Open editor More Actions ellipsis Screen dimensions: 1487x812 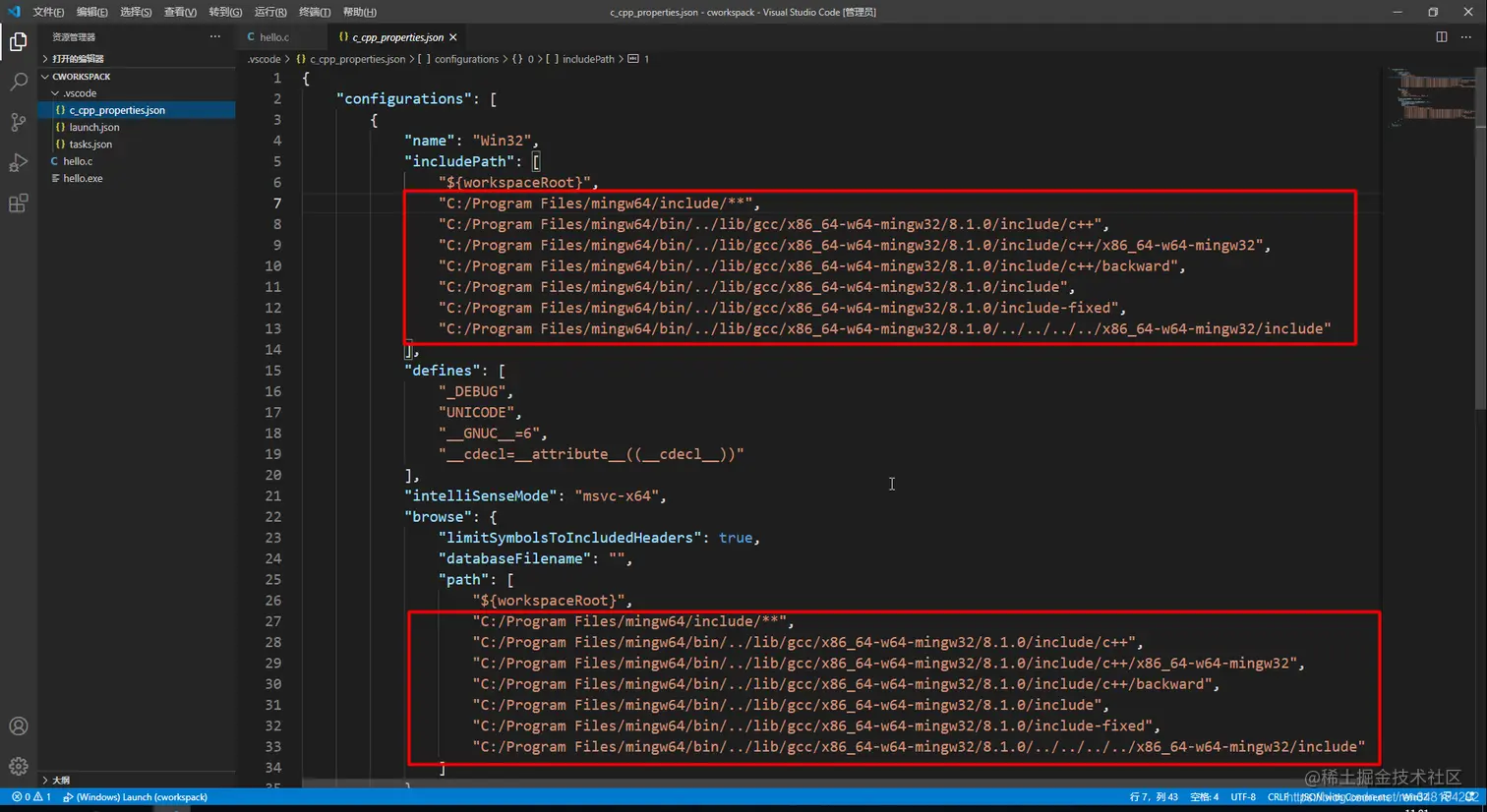point(1466,37)
